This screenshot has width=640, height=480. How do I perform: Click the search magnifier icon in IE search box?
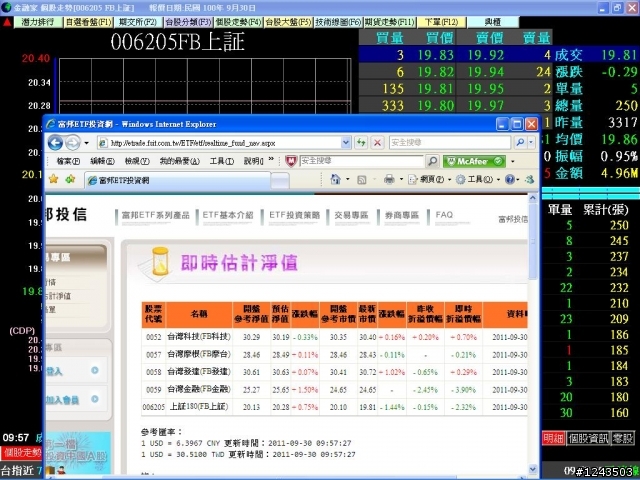click(x=520, y=142)
